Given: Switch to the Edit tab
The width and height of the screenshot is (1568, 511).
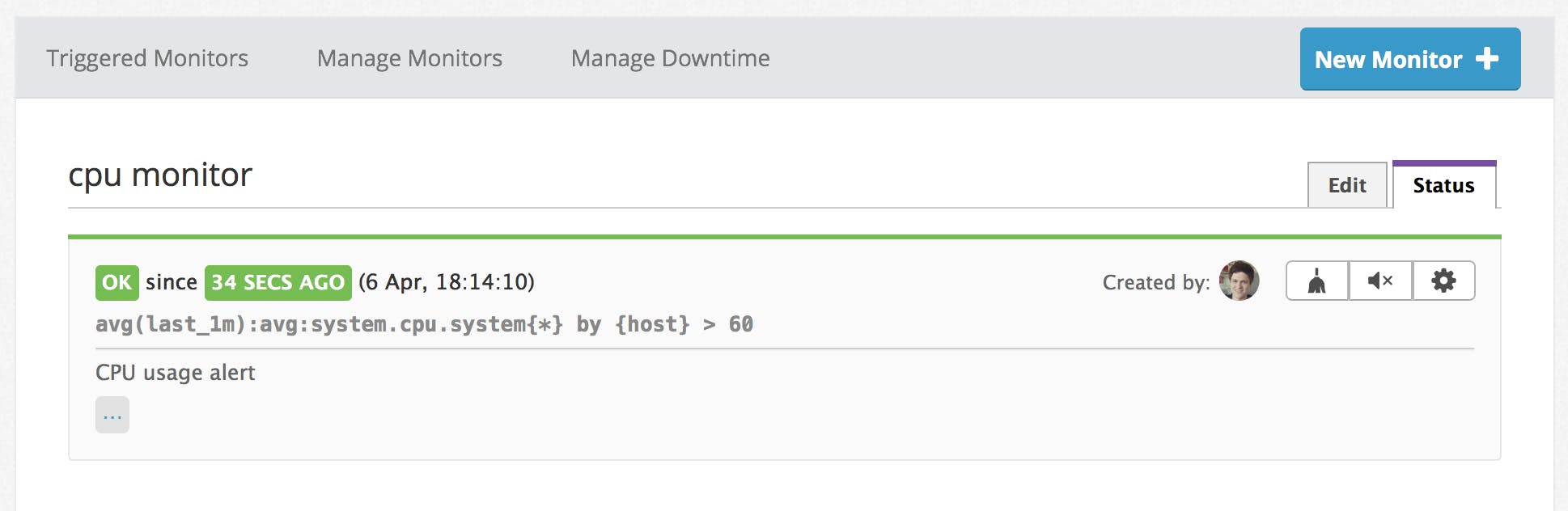Looking at the screenshot, I should point(1347,185).
